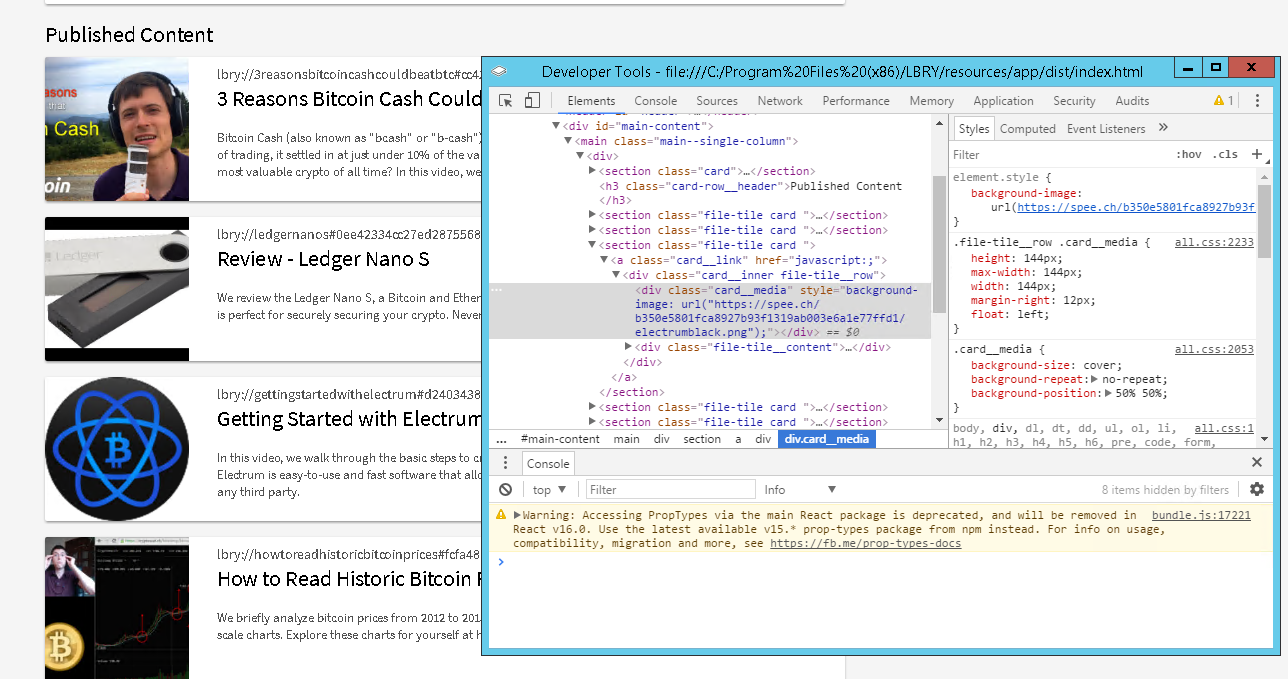Select the section breadcrumb item
The image size is (1288, 679).
pyautogui.click(x=702, y=439)
